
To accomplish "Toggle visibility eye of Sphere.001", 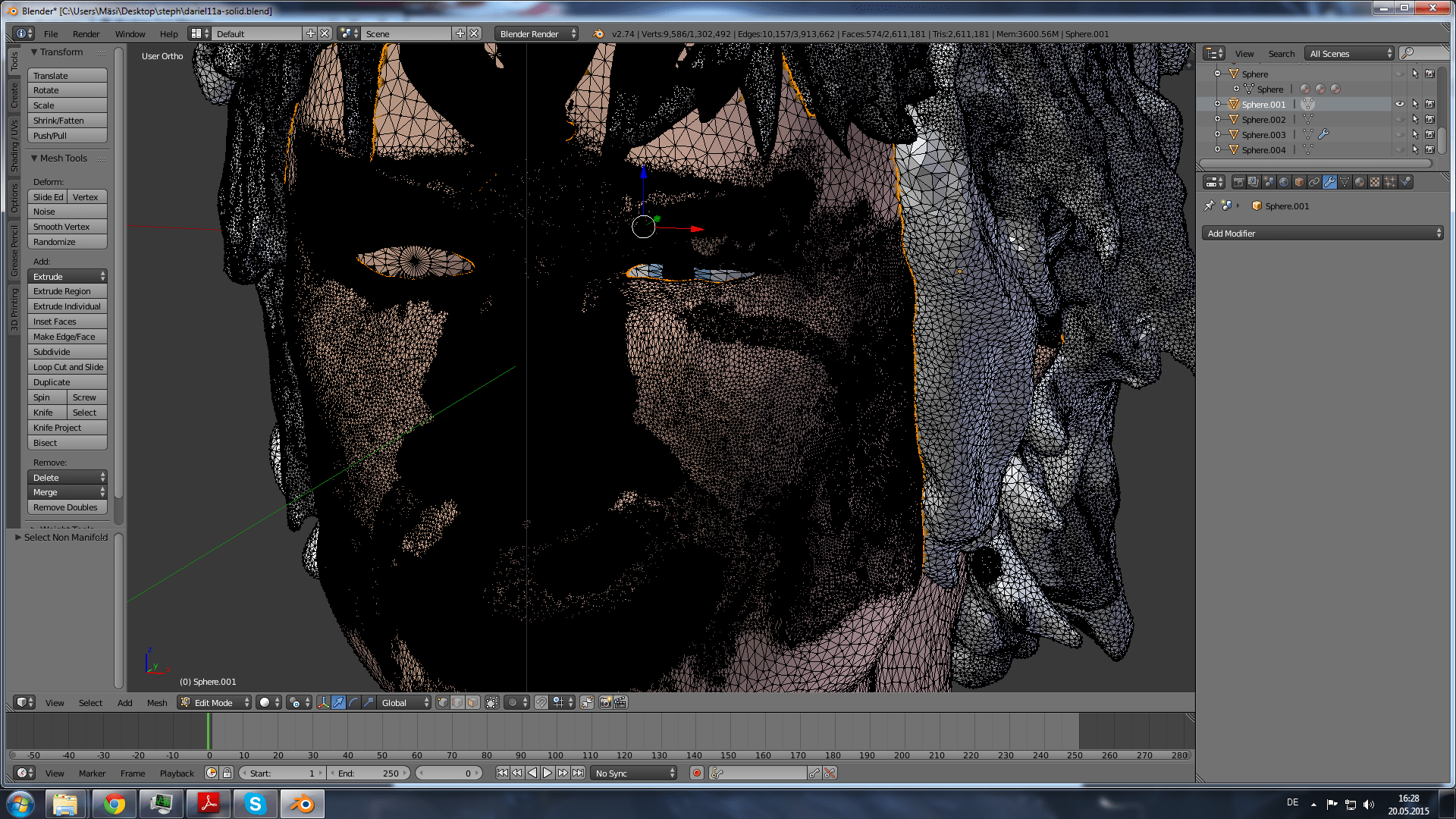I will point(1400,103).
